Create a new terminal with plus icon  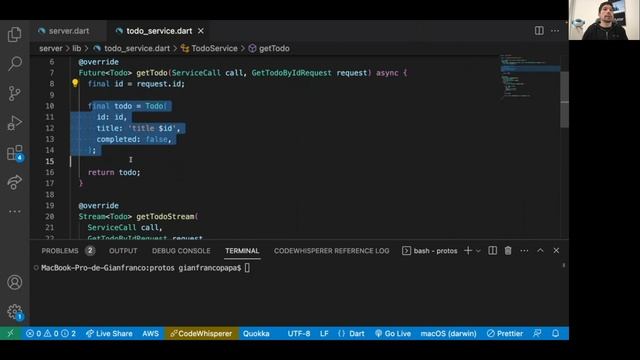pos(468,251)
